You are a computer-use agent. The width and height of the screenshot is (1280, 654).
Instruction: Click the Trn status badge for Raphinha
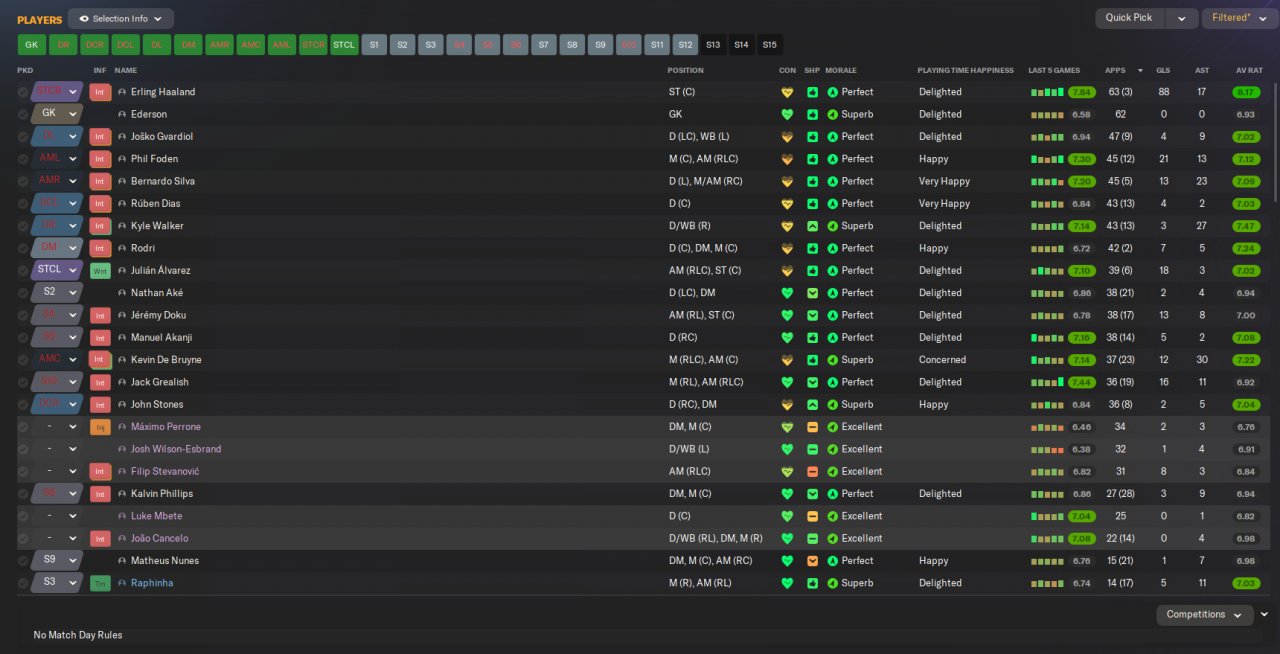(100, 583)
